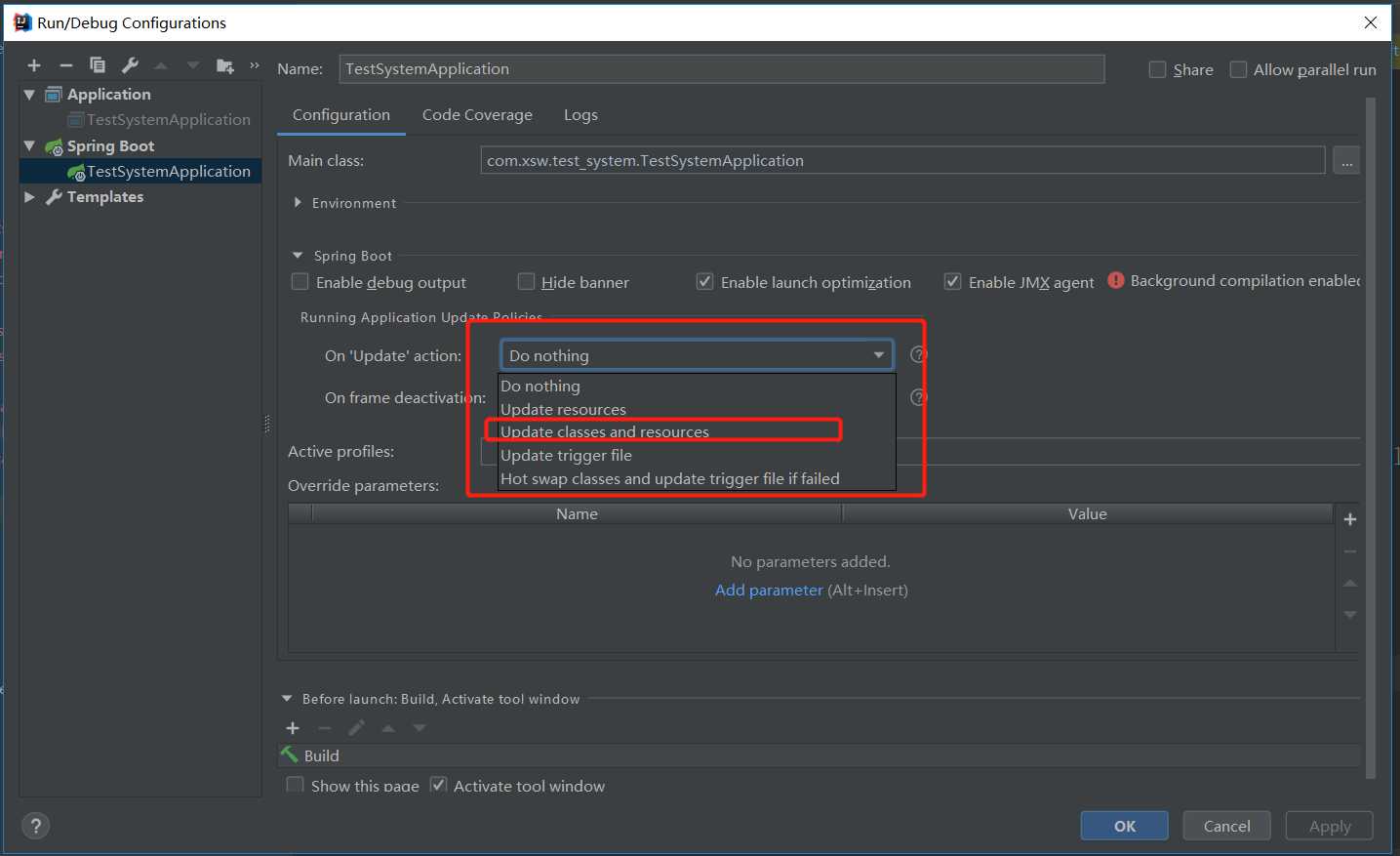This screenshot has width=1400, height=856.
Task: Open the On 'Update' action dropdown
Action: point(697,355)
